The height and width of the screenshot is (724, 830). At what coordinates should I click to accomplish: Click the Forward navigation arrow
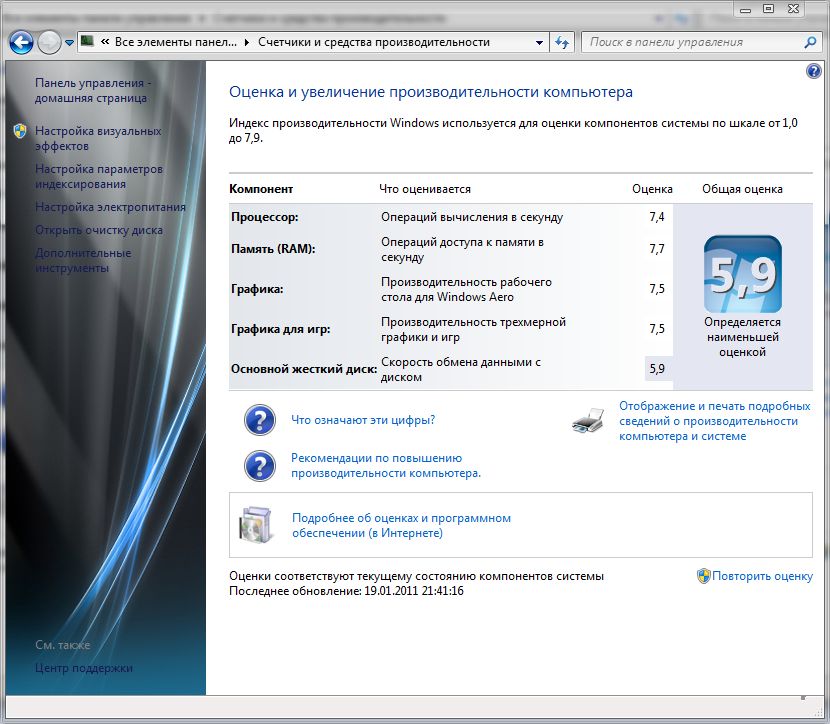pos(47,42)
